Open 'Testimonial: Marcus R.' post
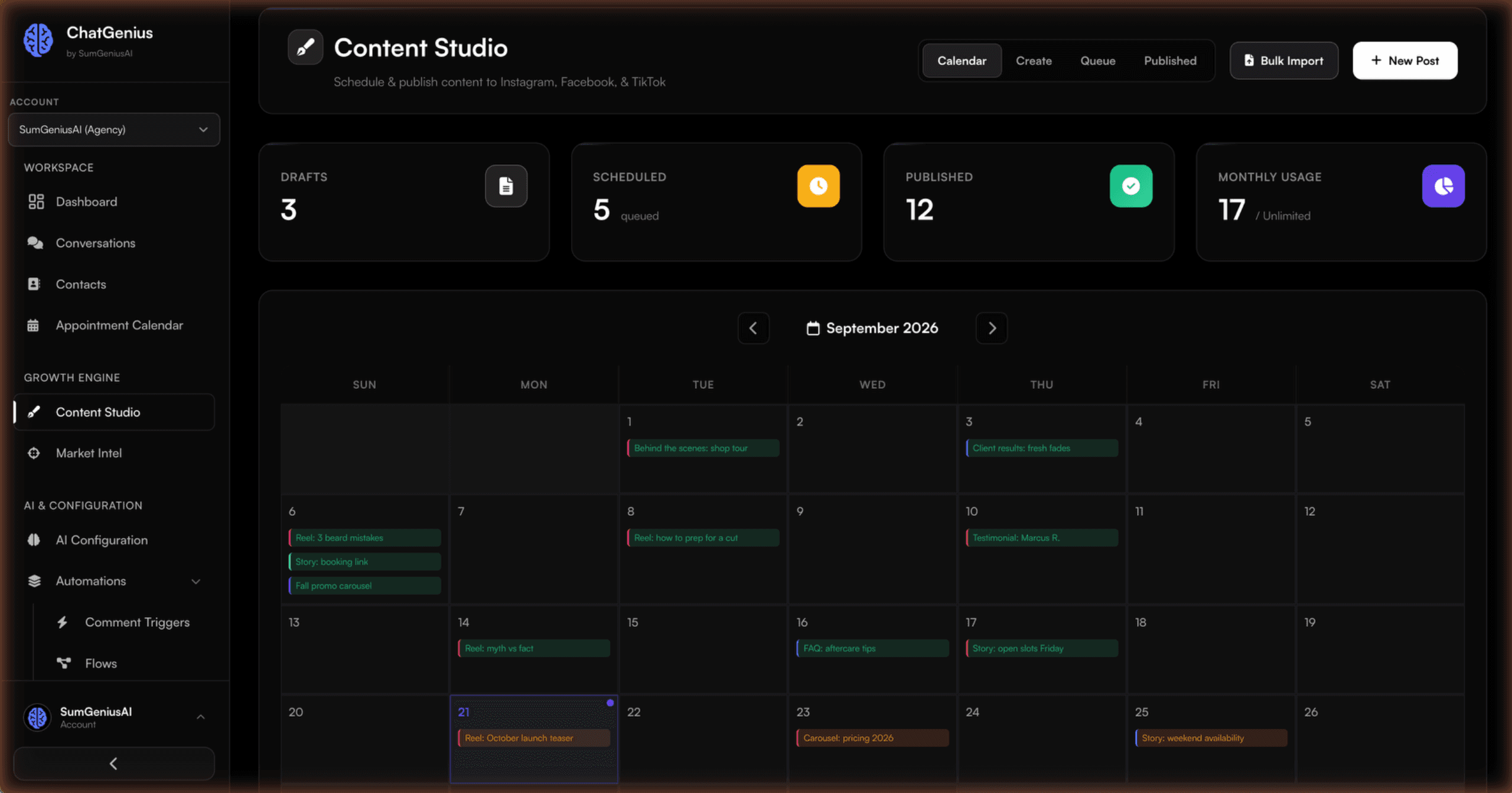The width and height of the screenshot is (1512, 793). coord(1042,538)
